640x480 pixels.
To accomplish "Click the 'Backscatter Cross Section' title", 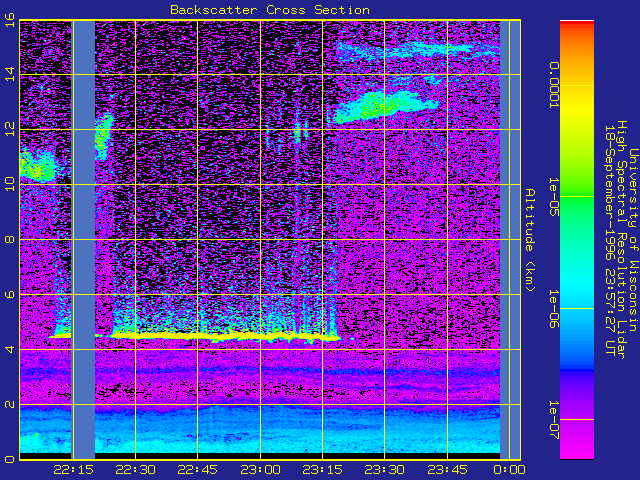I will click(x=270, y=10).
